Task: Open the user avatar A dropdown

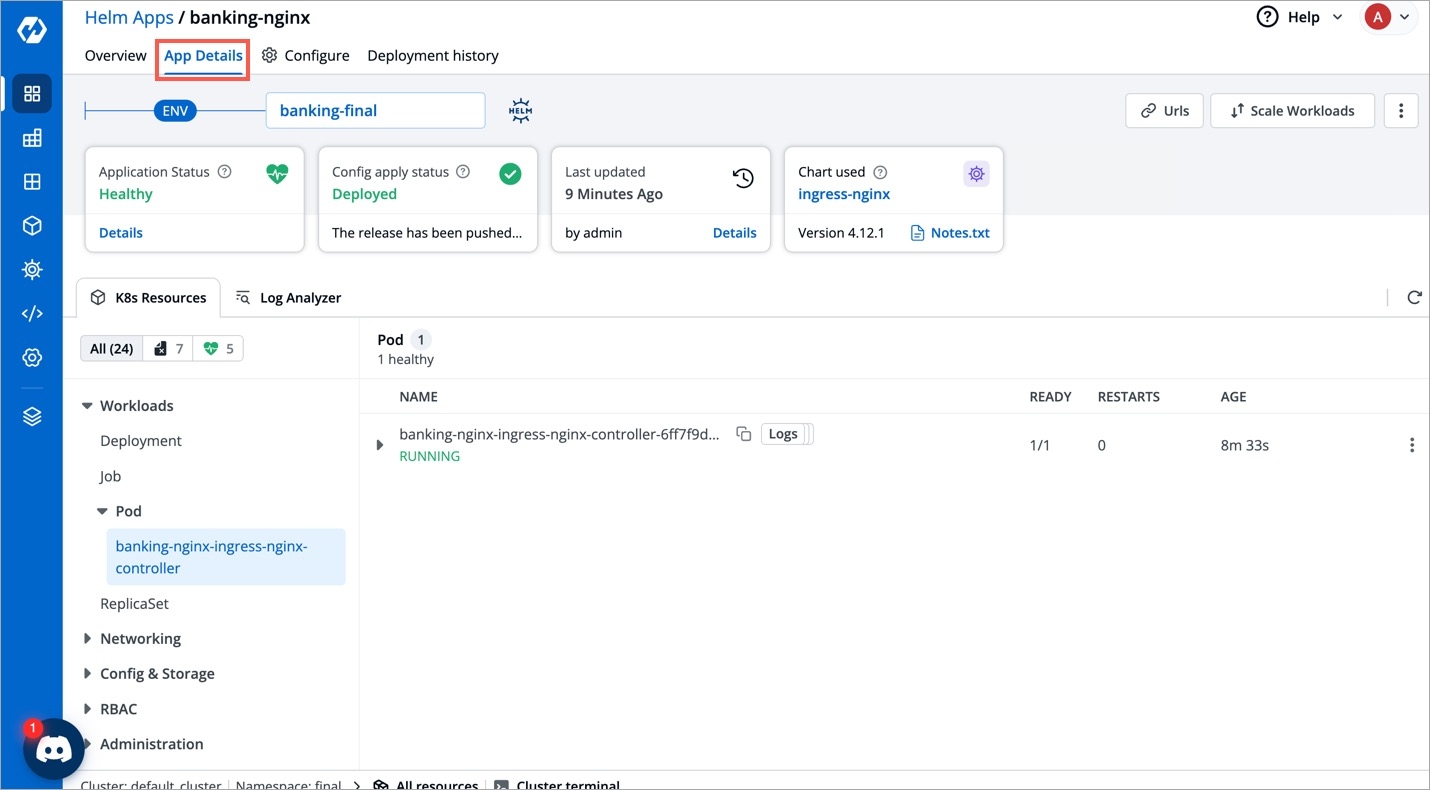Action: pos(1388,17)
